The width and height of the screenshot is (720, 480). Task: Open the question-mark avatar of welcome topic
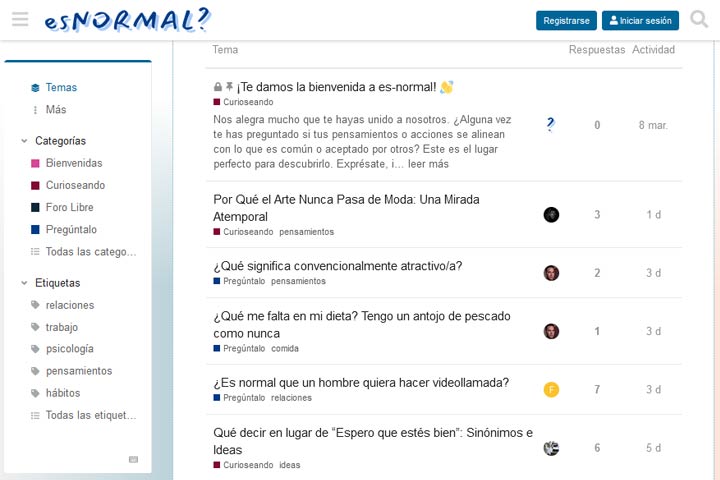[x=551, y=124]
